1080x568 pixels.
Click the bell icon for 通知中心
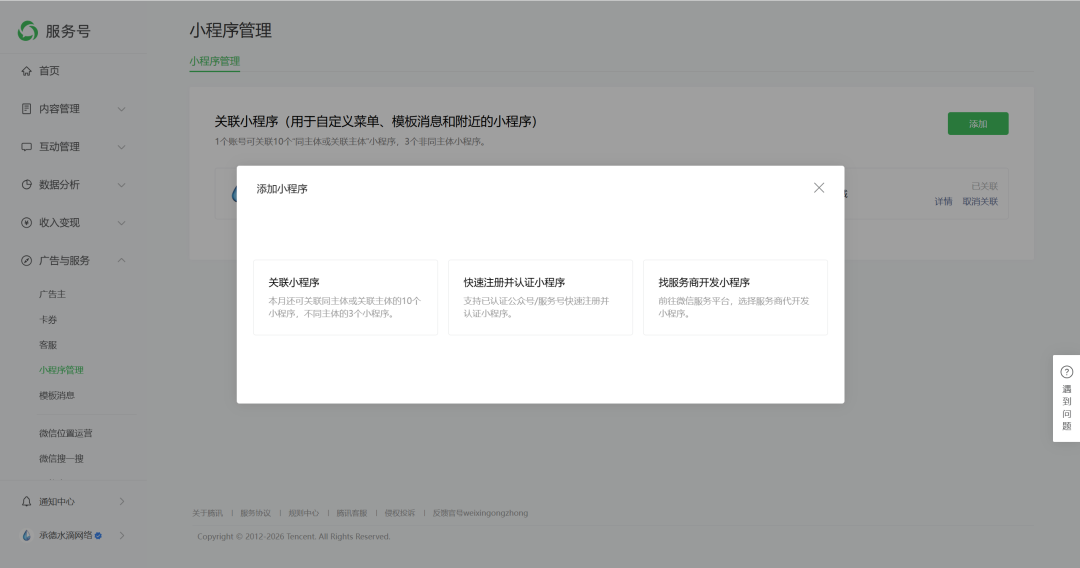(26, 501)
